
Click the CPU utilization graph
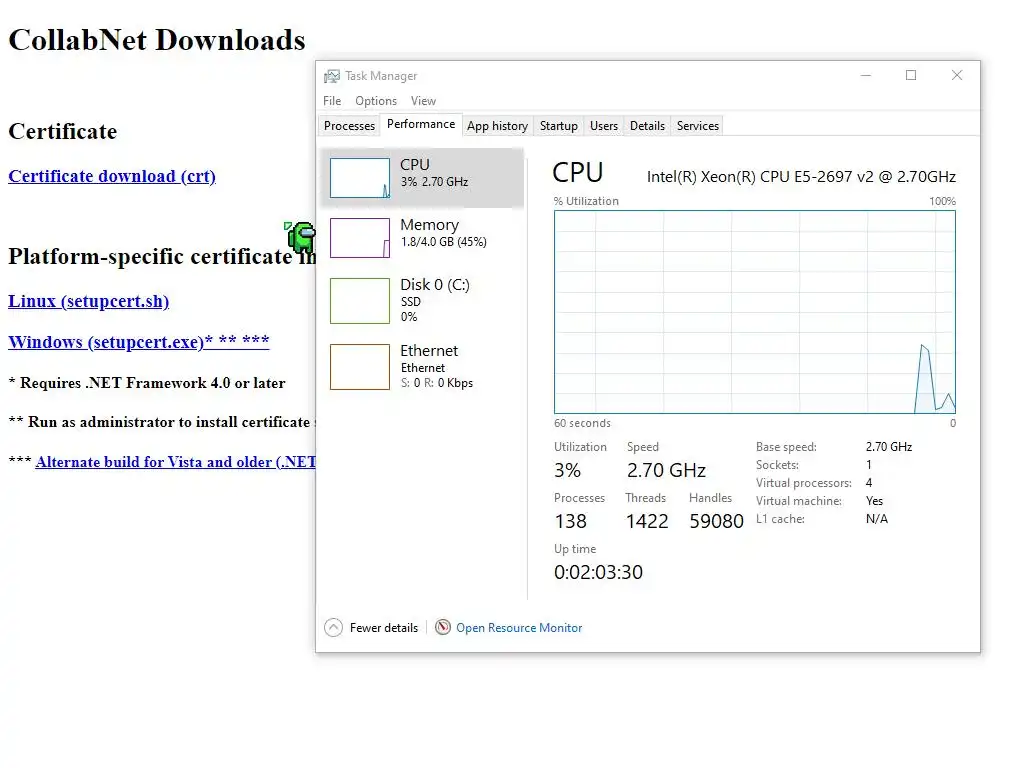click(754, 312)
